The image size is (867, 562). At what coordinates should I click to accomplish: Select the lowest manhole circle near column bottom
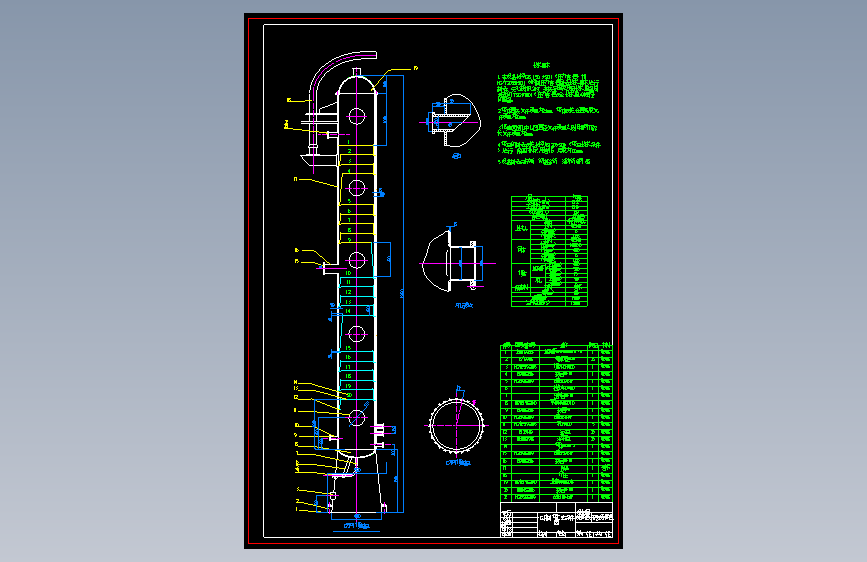coord(357,418)
